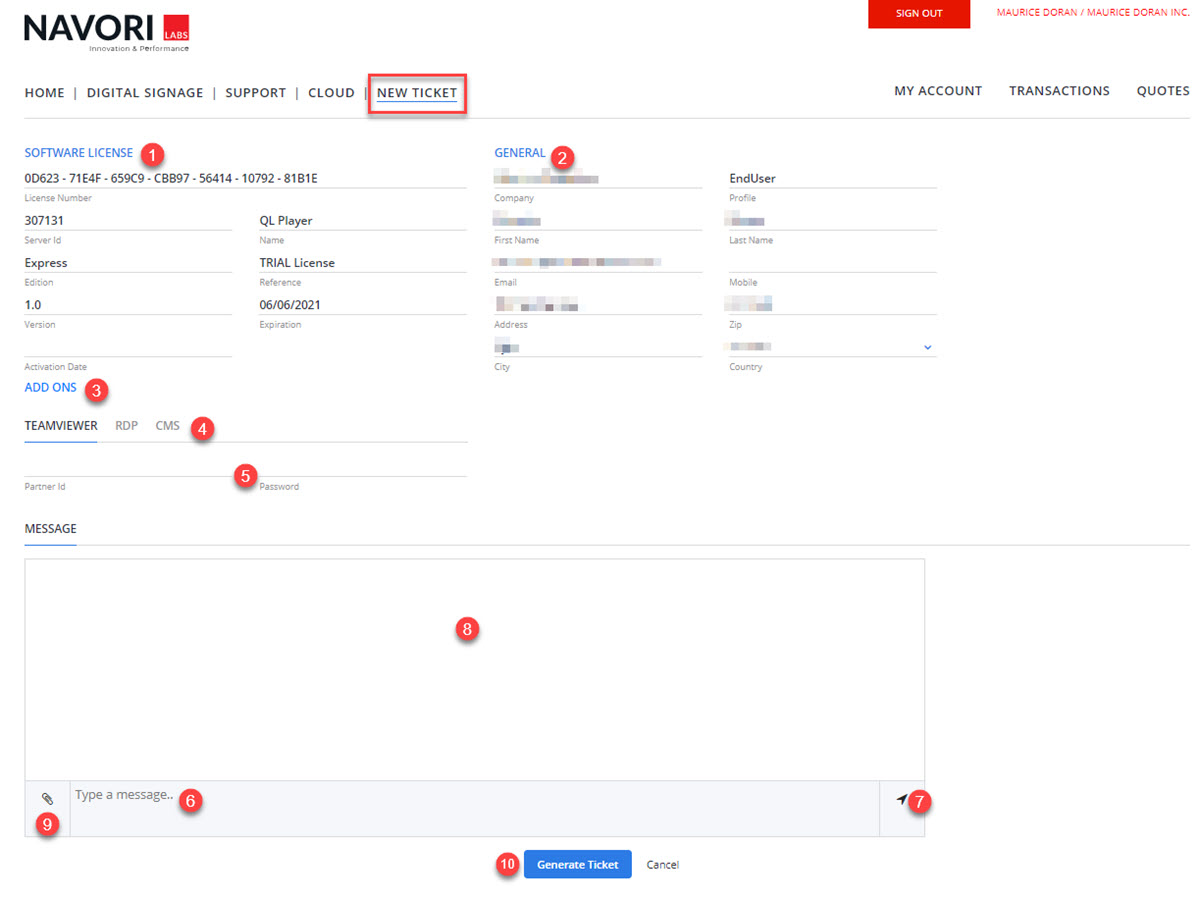This screenshot has height=901, width=1199.
Task: Select the CLOUD menu item
Action: [331, 93]
